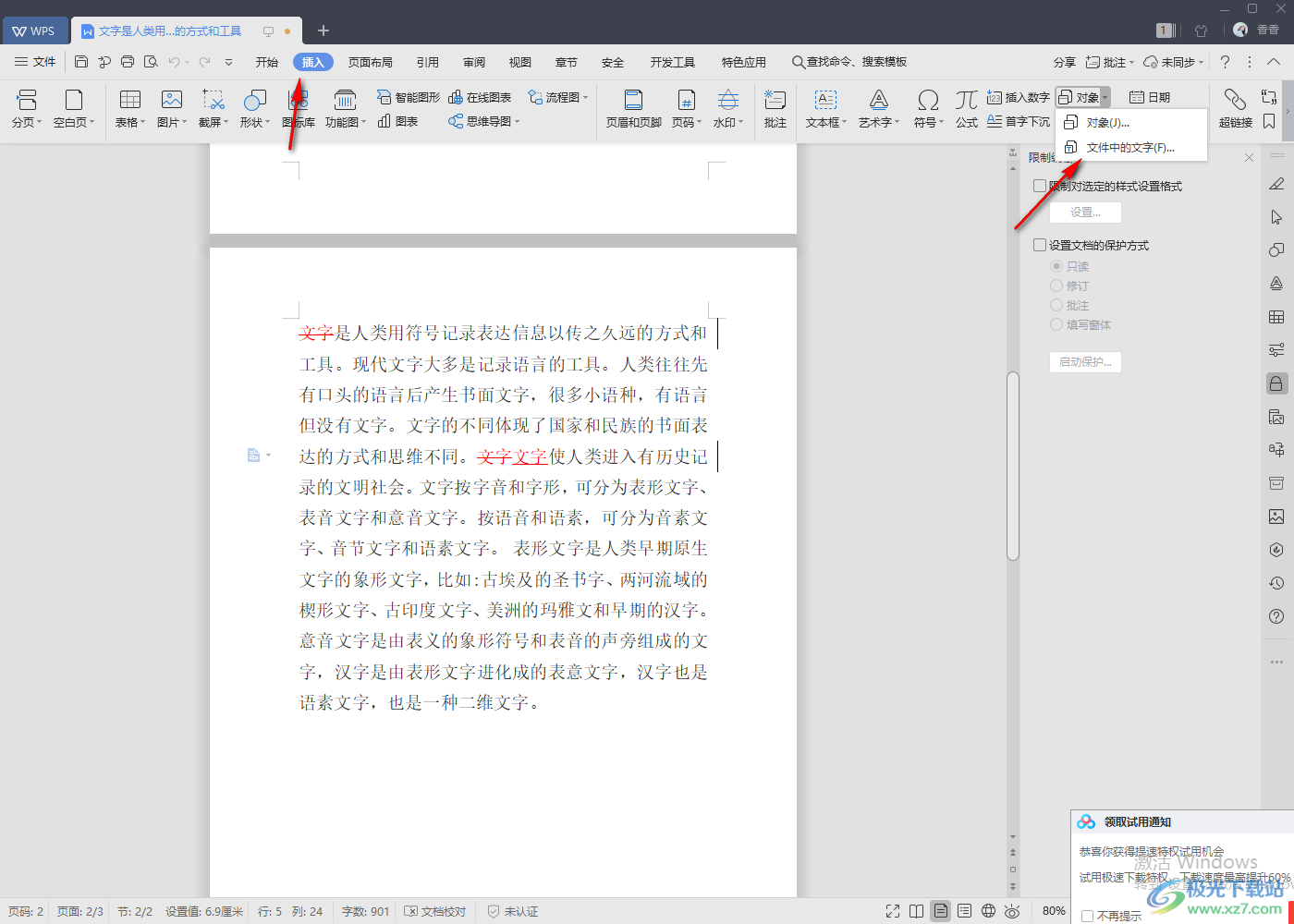Image resolution: width=1294 pixels, height=924 pixels.
Task: Insert a blank page (空白页) icon
Action: click(74, 100)
